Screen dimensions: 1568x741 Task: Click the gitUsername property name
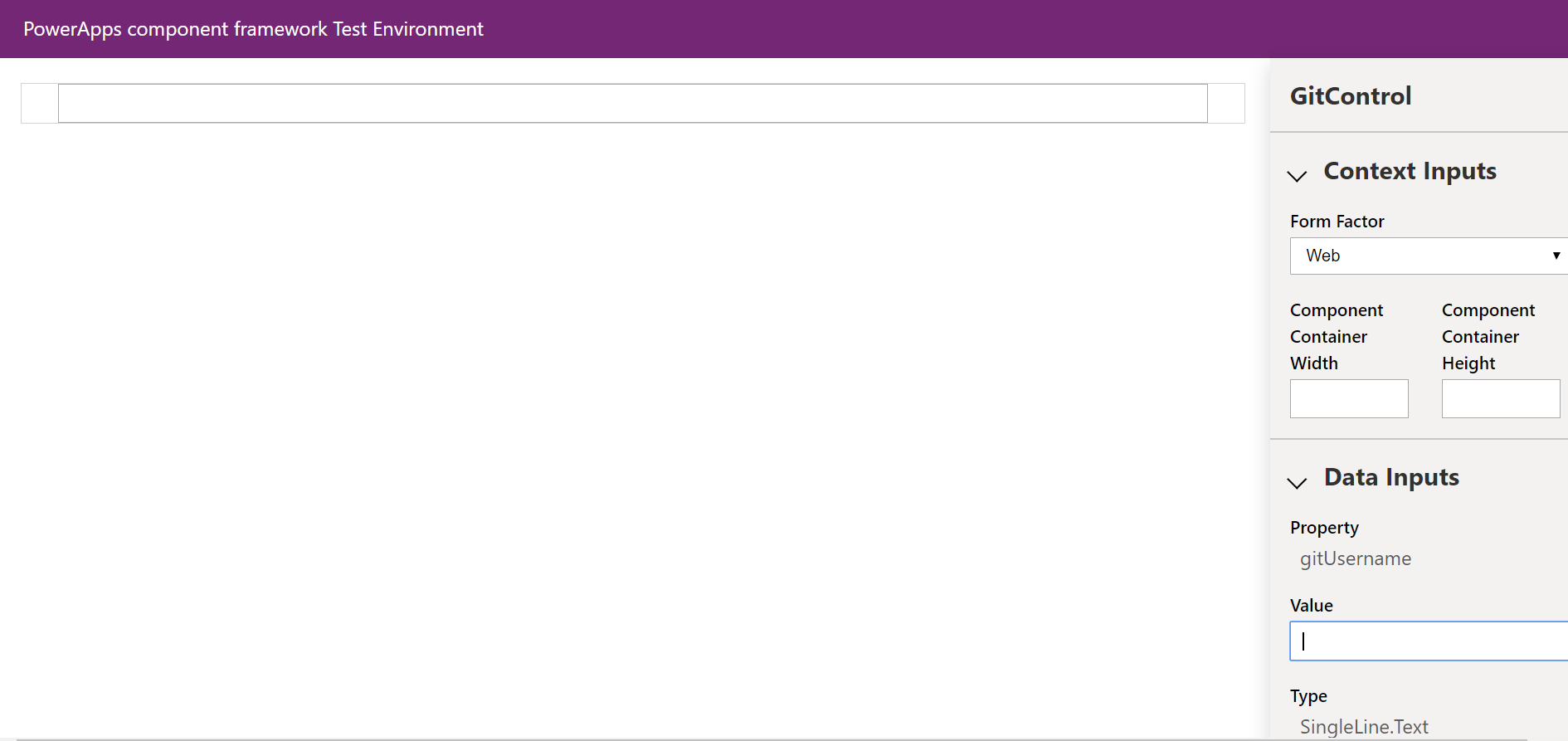(1356, 558)
